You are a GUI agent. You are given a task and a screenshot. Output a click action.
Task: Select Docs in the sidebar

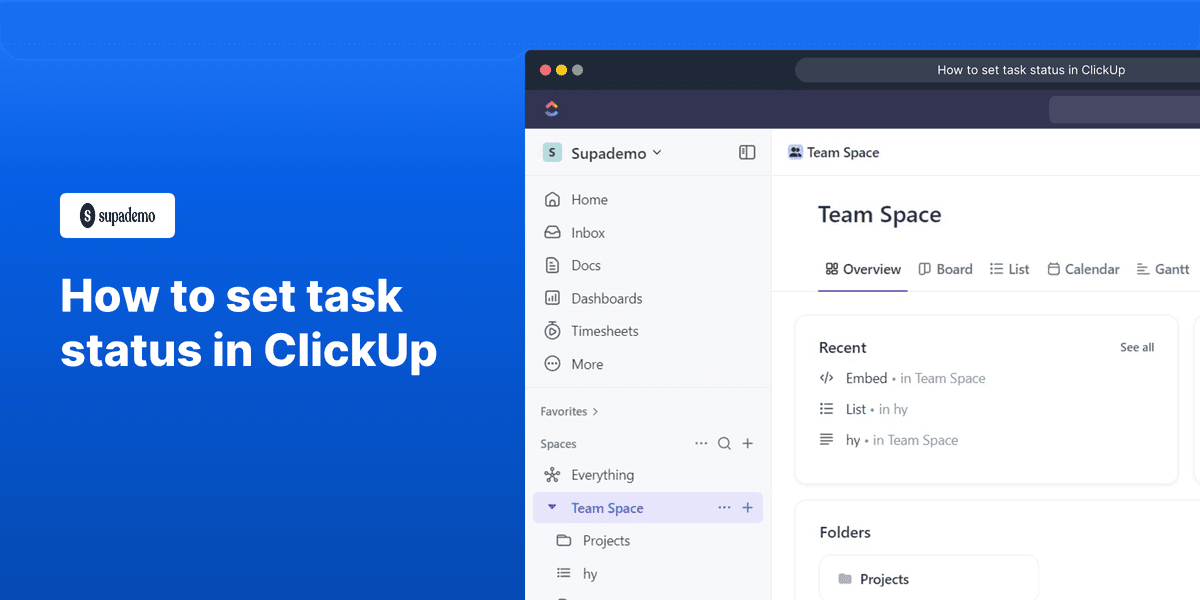tap(586, 265)
